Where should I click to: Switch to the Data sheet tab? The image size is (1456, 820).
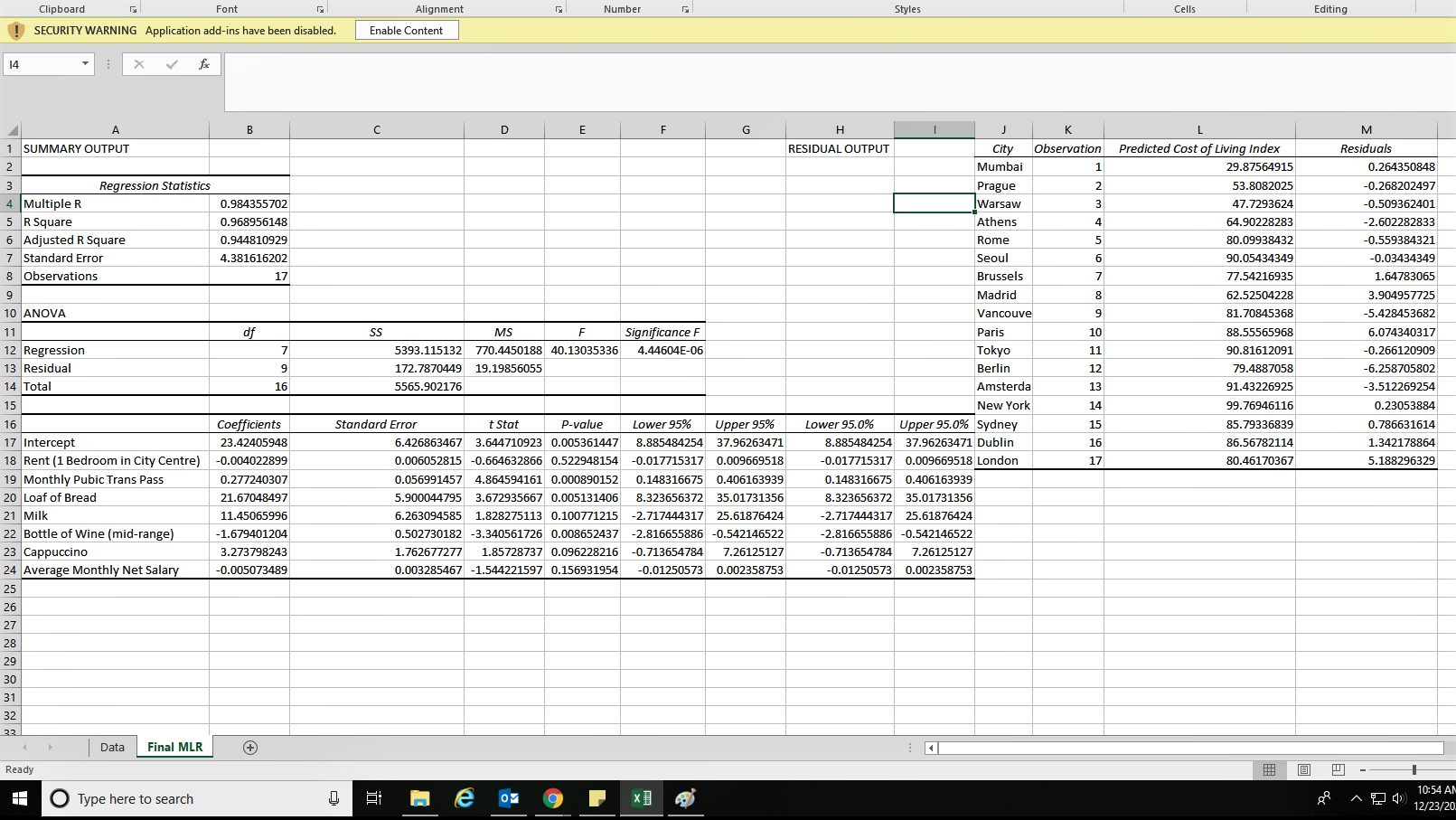pos(112,747)
